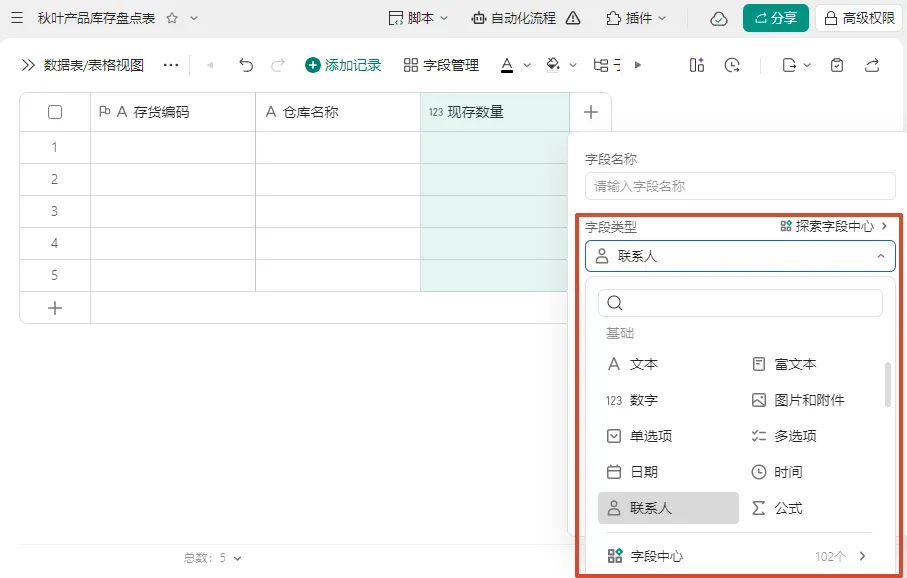Viewport: 907px width, 578px height.
Task: Open the fill color bucket tool
Action: 553,65
